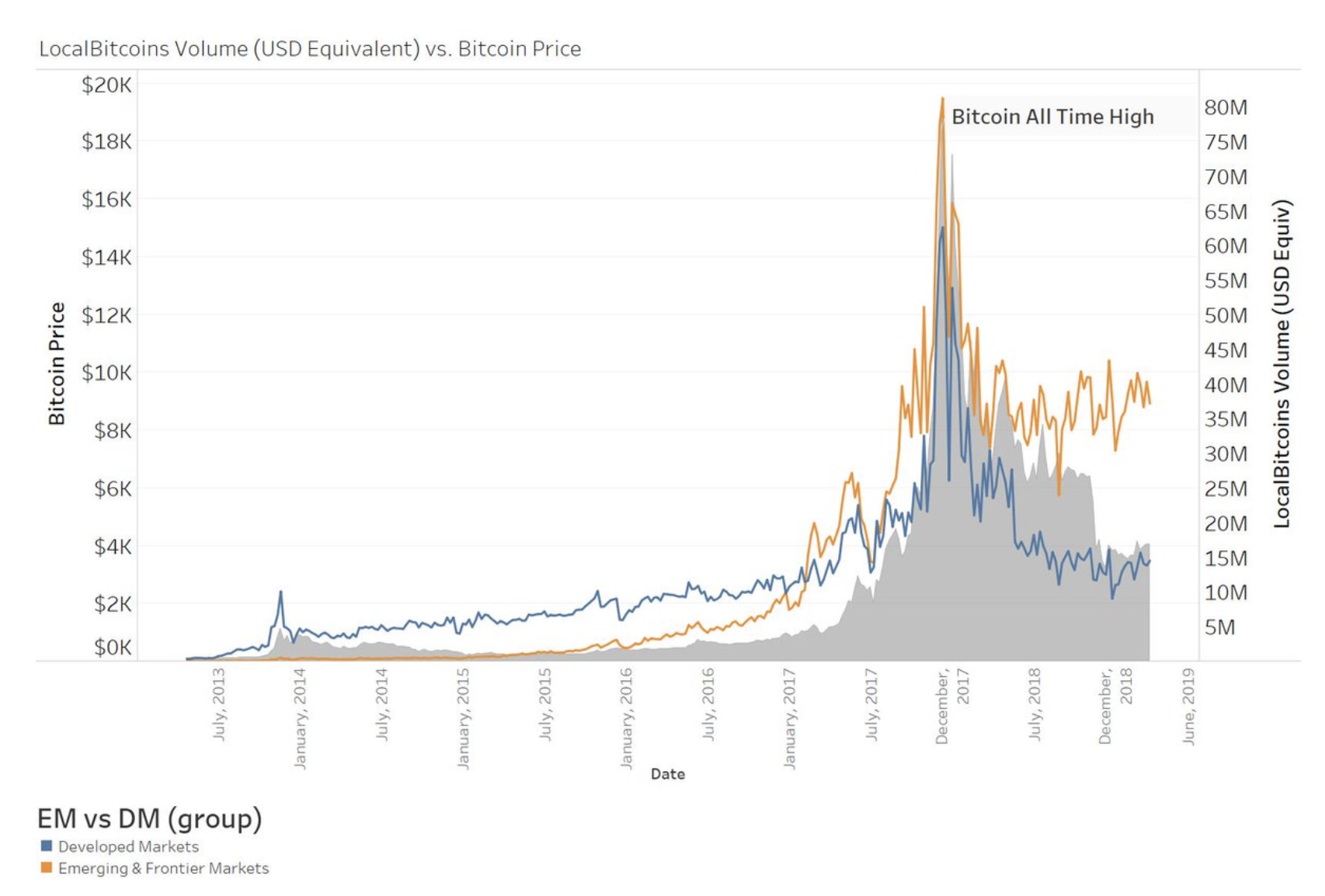Click the '80M' volume axis label
1325x896 pixels.
(x=1226, y=107)
